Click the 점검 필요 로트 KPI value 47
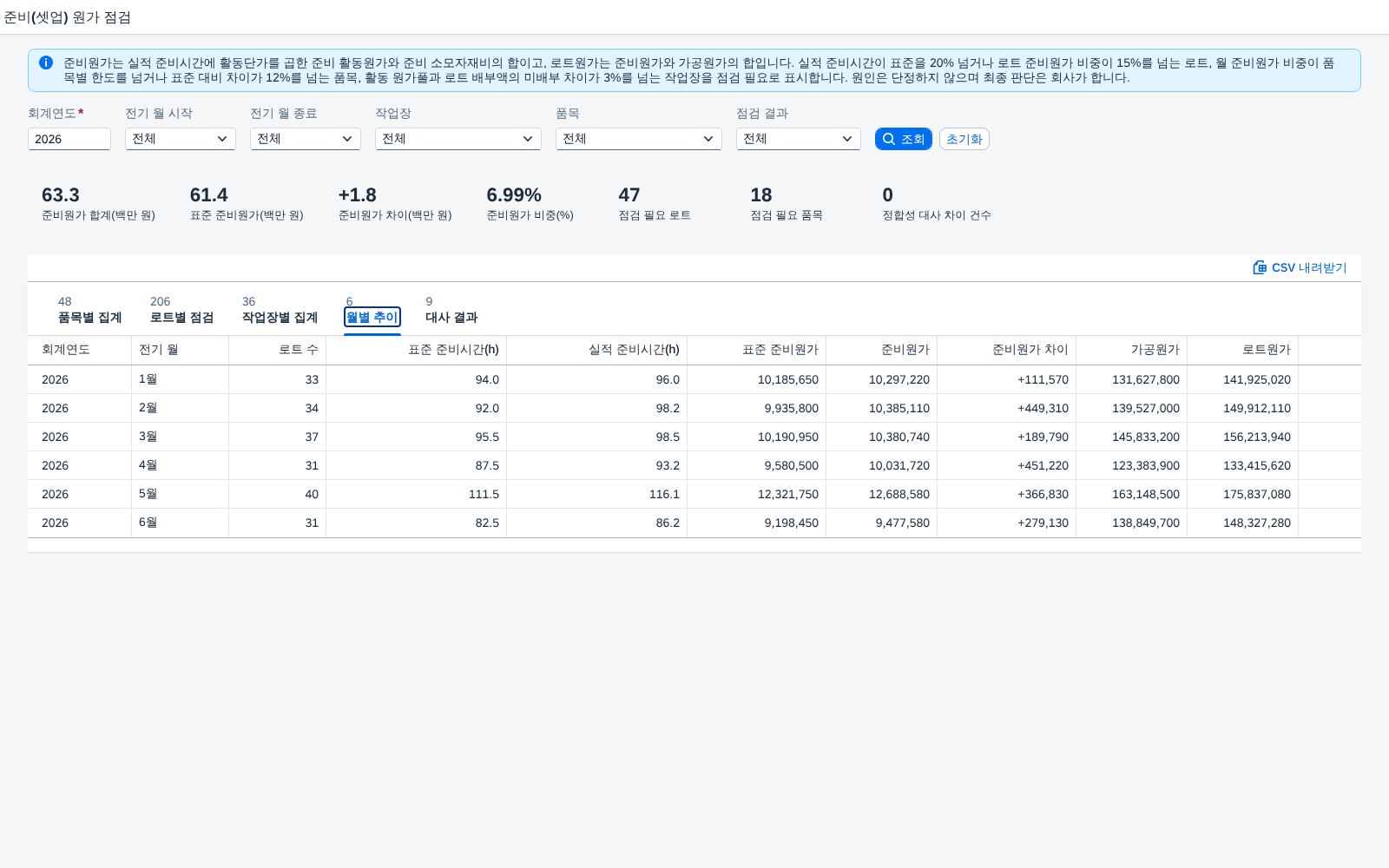Viewport: 1389px width, 868px height. point(629,195)
